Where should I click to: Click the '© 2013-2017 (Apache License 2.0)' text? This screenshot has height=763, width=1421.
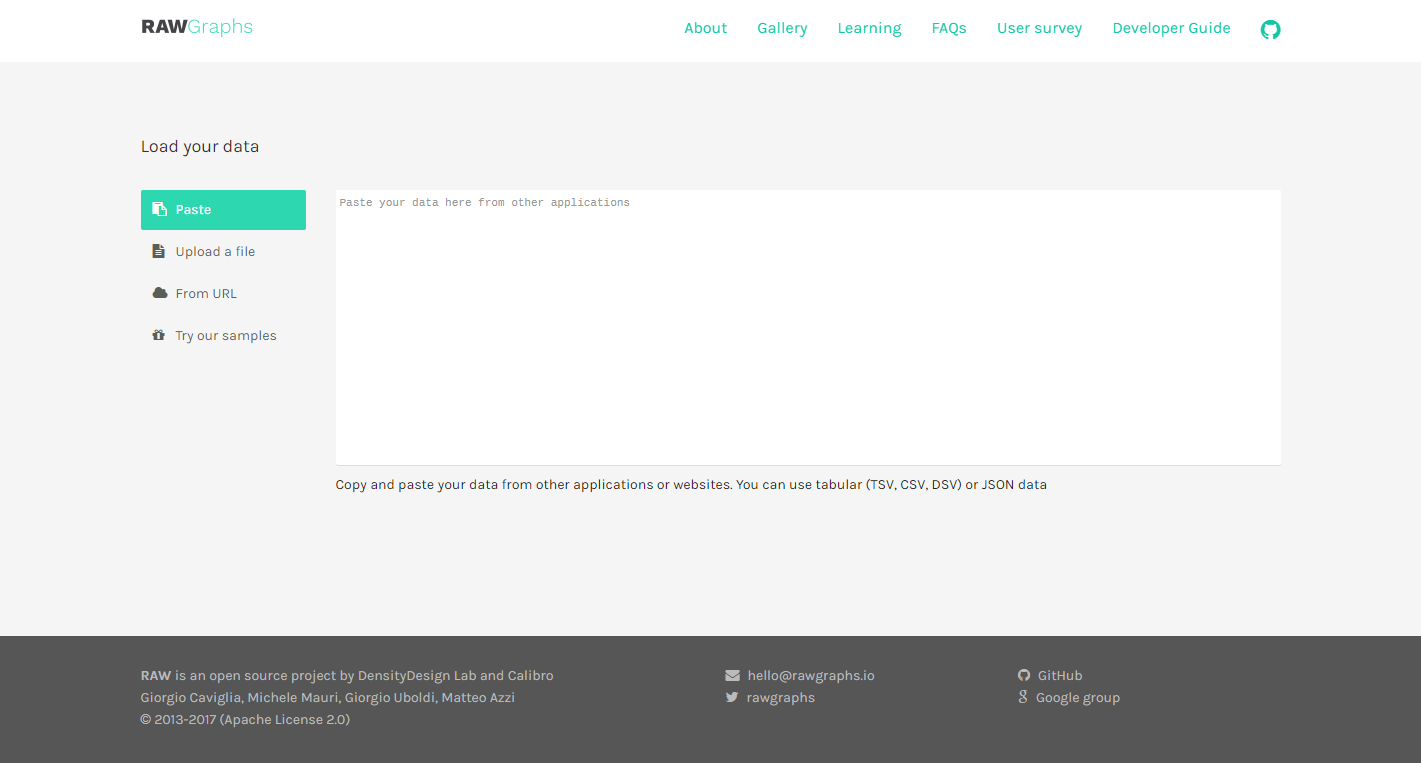click(245, 719)
